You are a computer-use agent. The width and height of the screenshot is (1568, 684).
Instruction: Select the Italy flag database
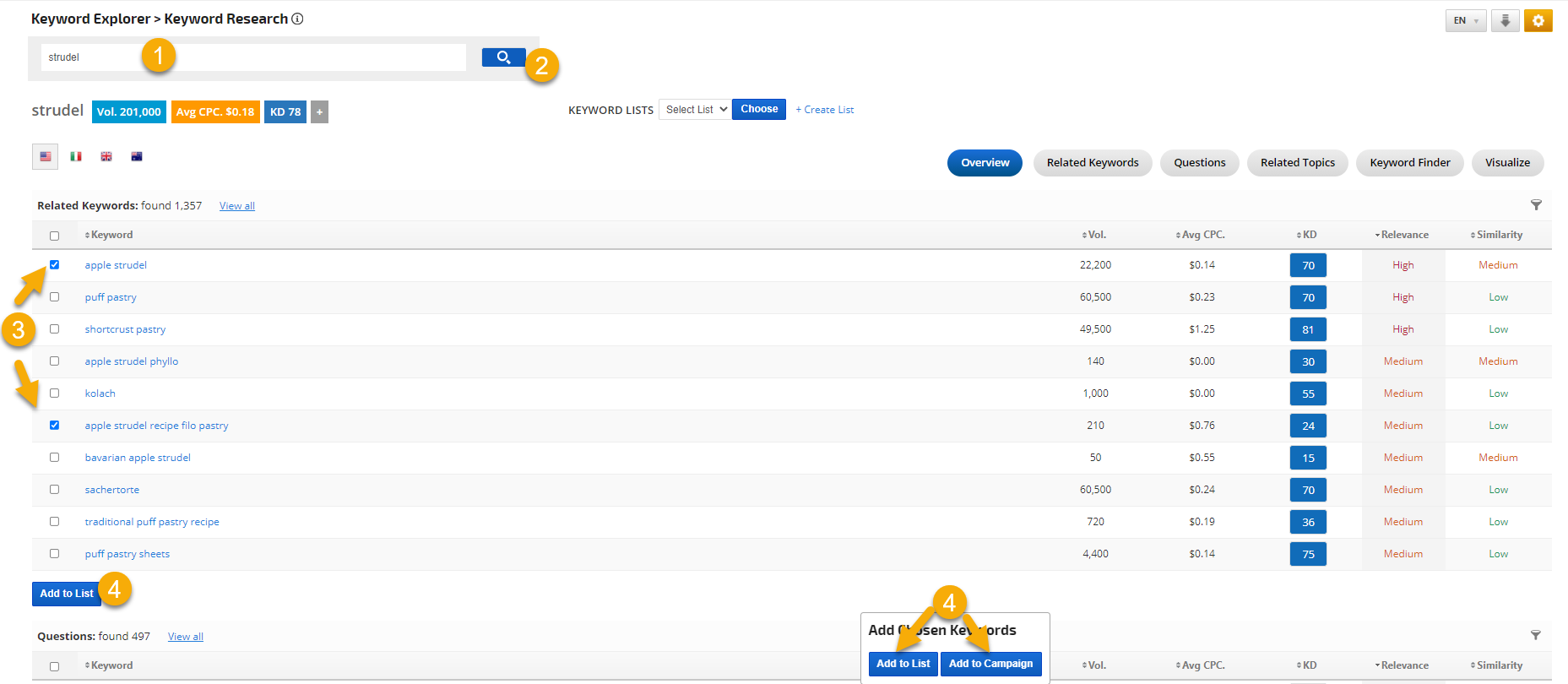pyautogui.click(x=76, y=156)
